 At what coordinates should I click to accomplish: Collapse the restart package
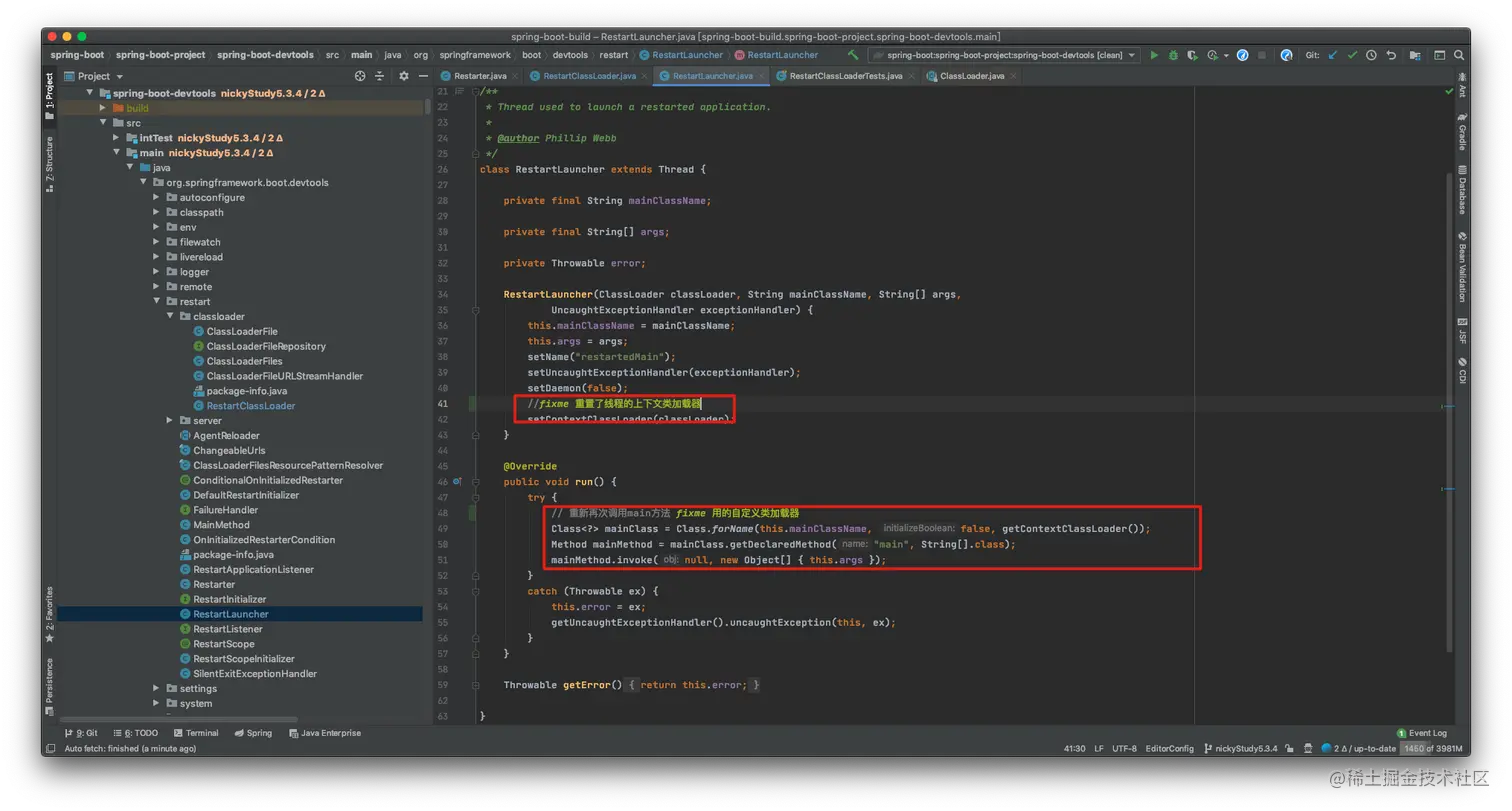157,301
